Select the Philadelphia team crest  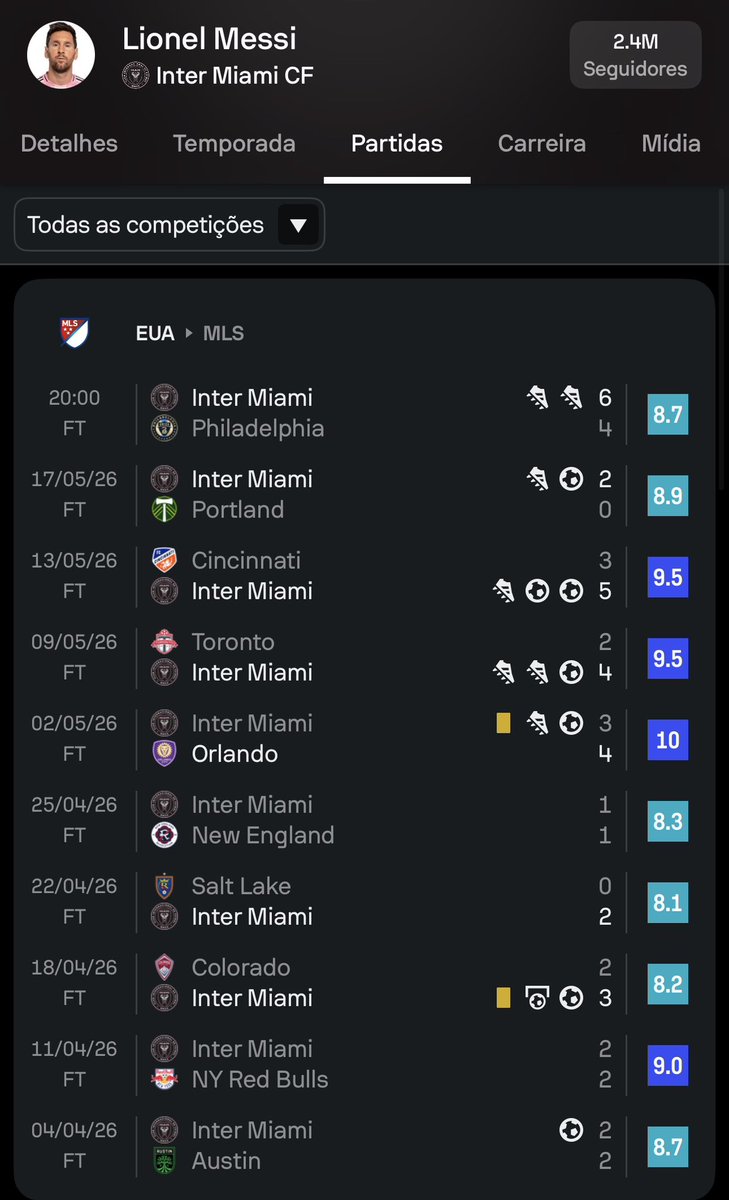point(164,428)
